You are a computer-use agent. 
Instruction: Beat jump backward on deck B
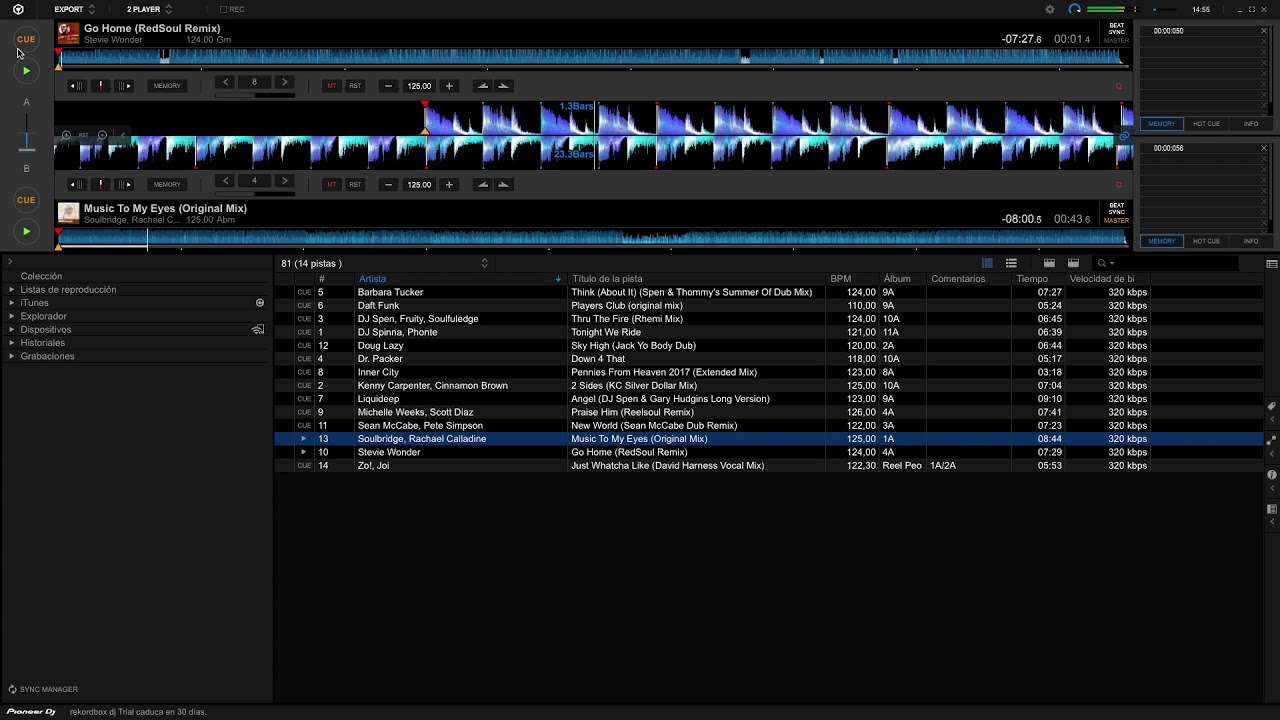(226, 181)
